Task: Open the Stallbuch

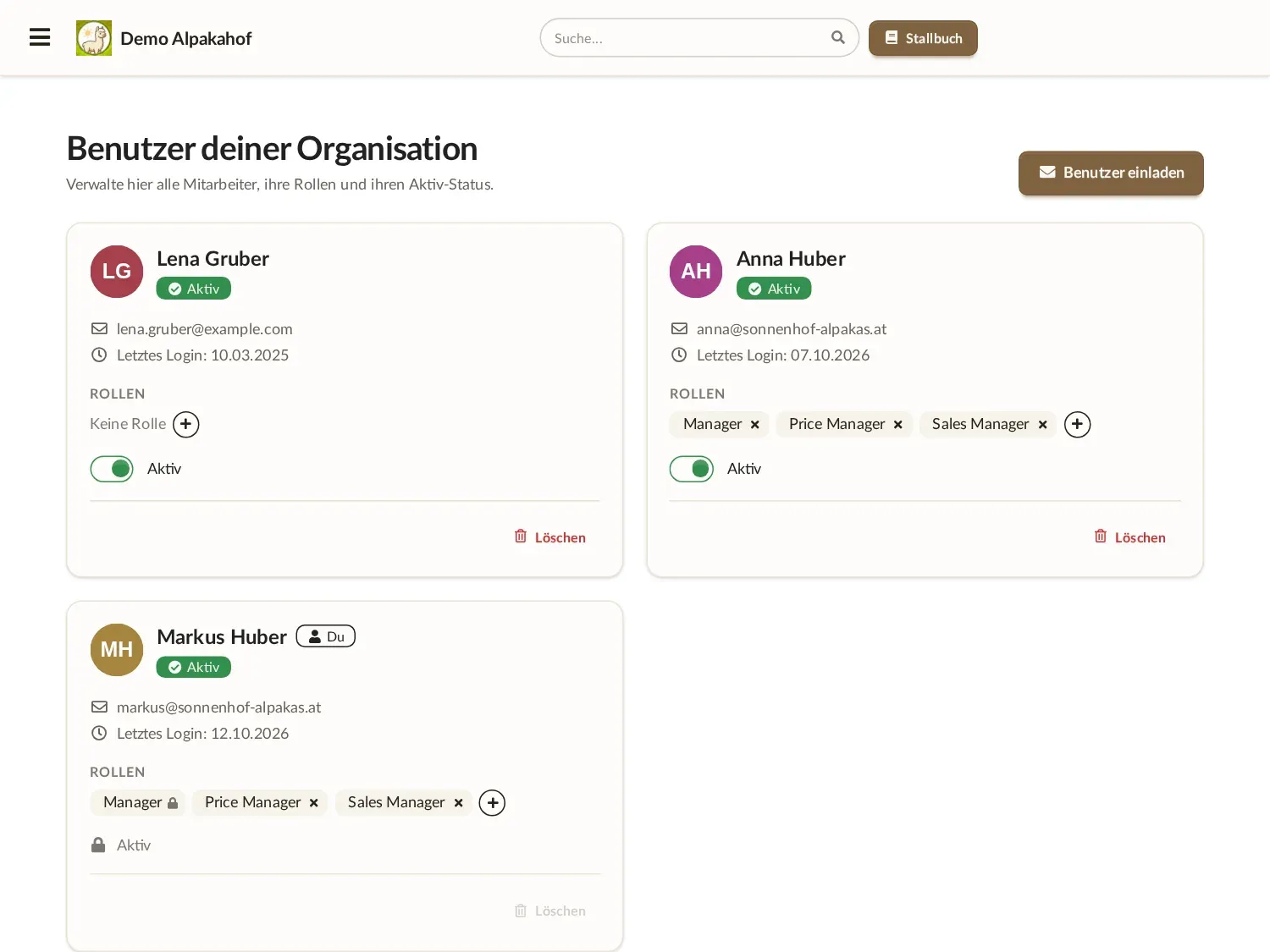Action: tap(923, 38)
